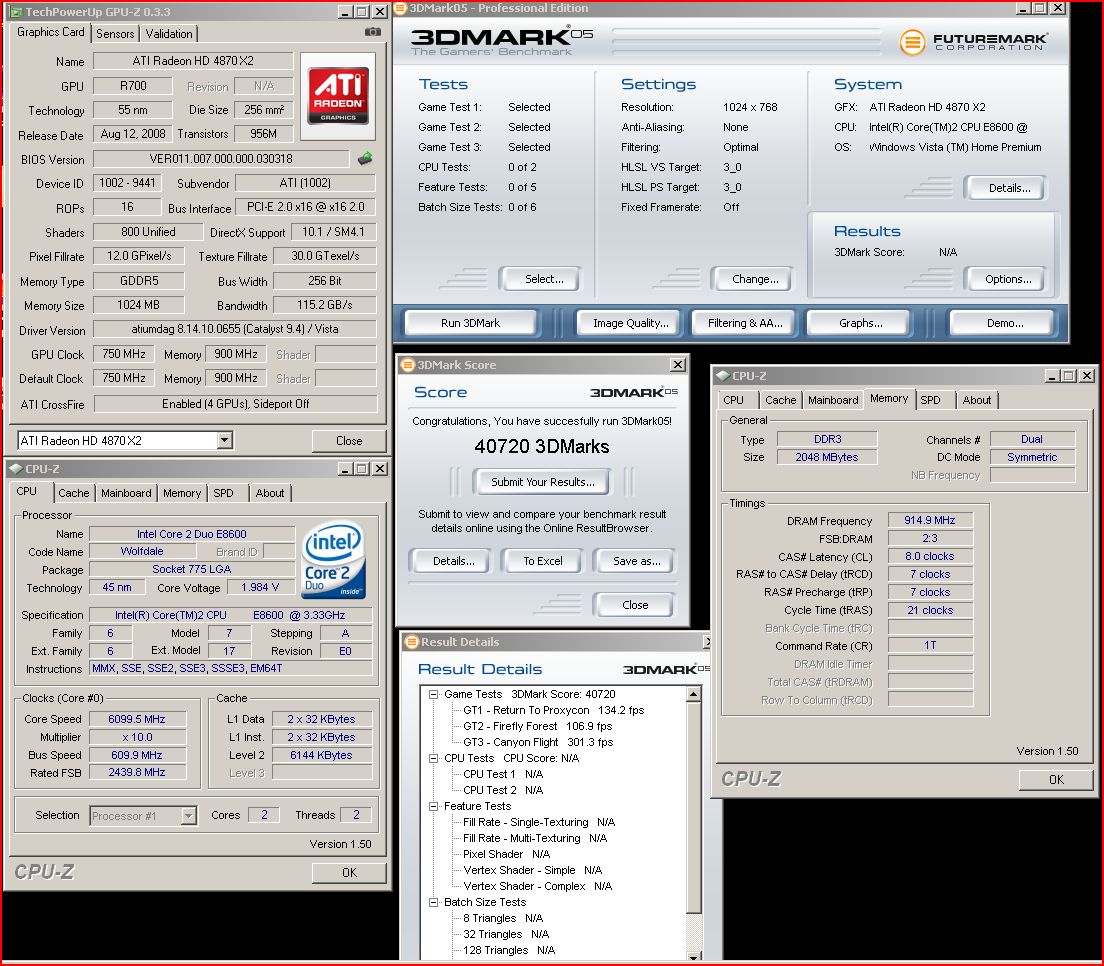Click the GPU-Z title bar icon
The image size is (1104, 966).
[x=17, y=12]
